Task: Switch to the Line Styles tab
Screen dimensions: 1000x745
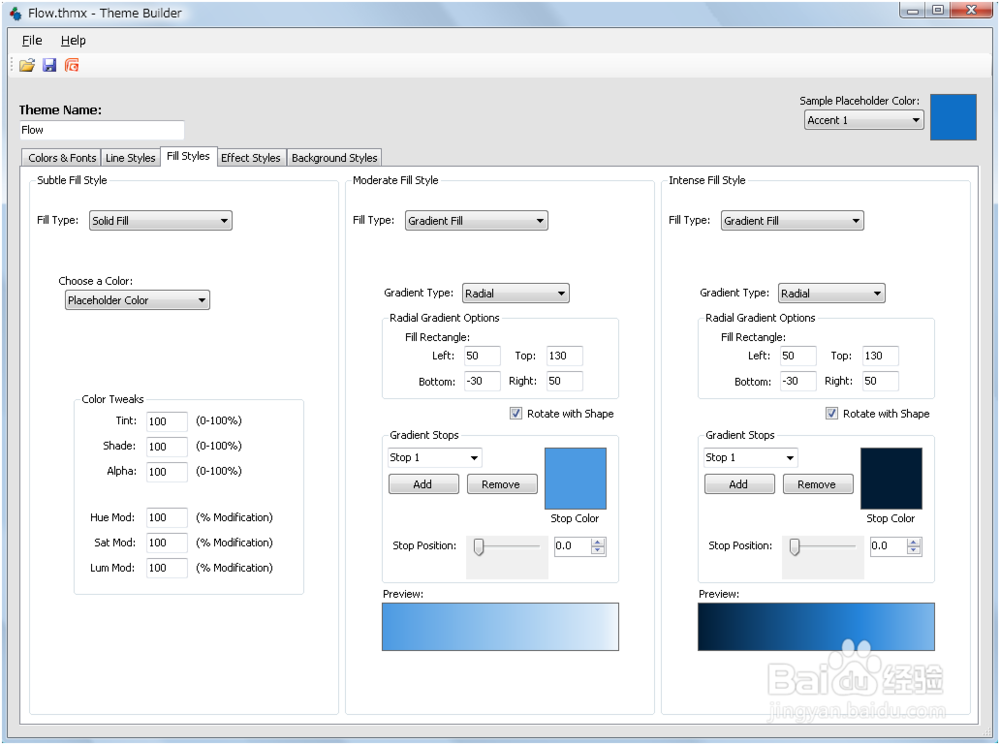Action: click(x=130, y=158)
